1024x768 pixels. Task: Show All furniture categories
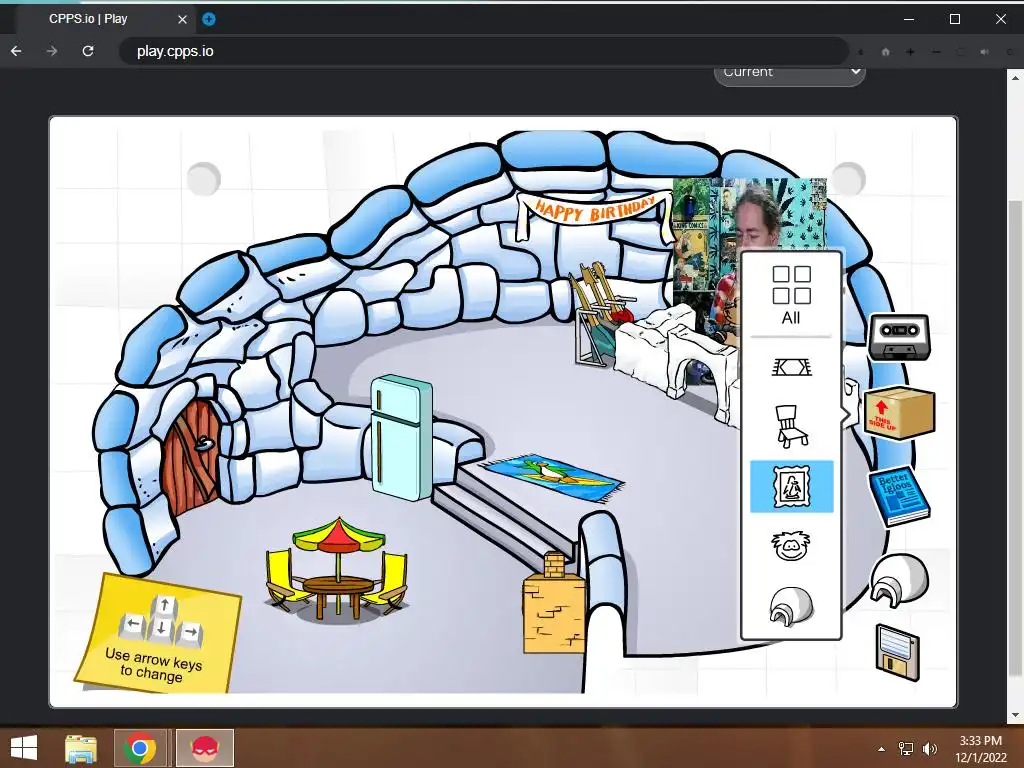pyautogui.click(x=792, y=295)
